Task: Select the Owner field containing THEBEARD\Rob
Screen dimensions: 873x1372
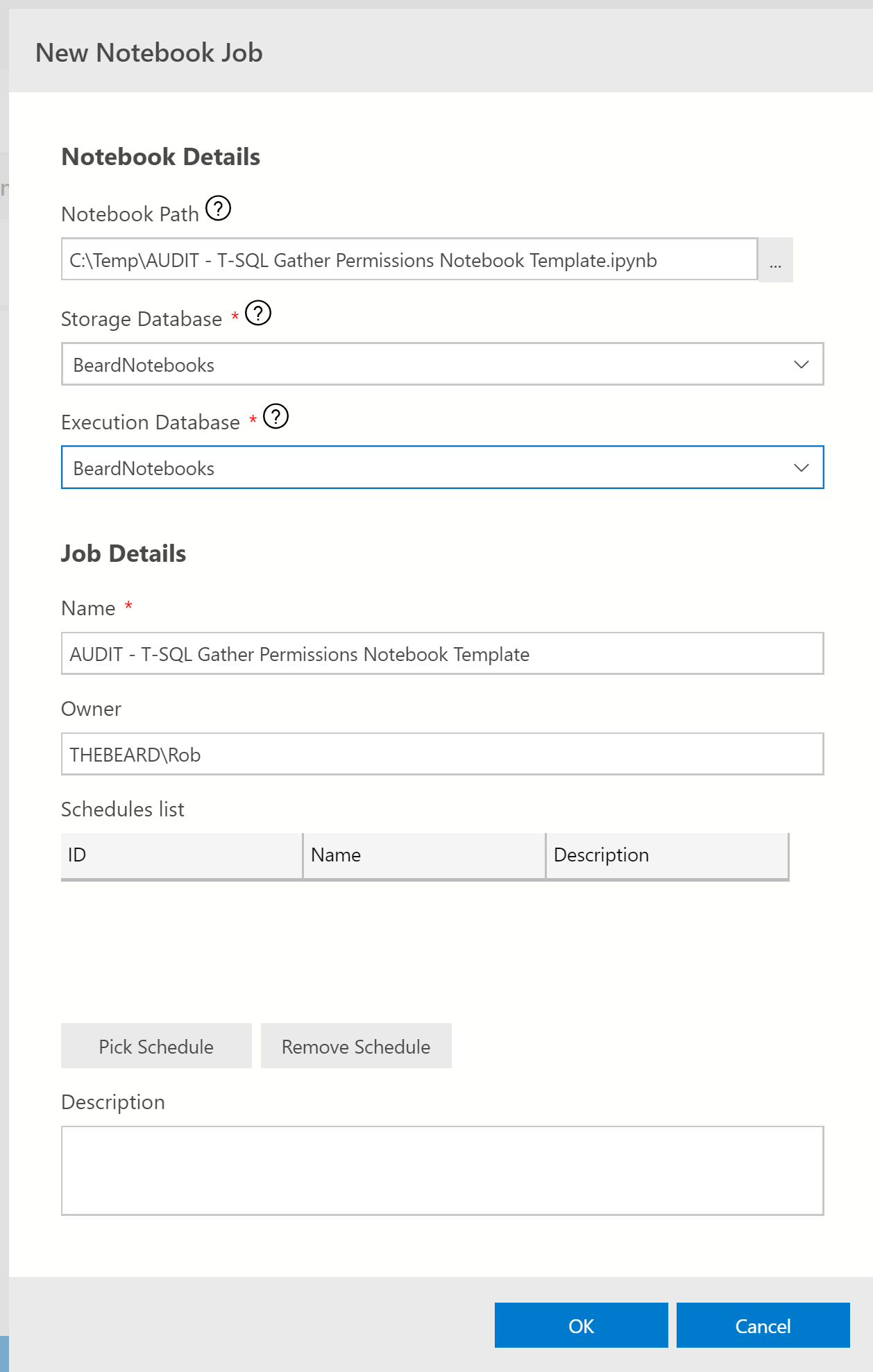Action: coord(442,754)
